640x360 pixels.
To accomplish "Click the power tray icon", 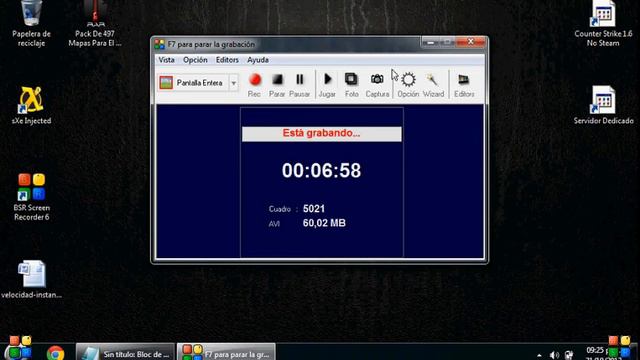I will pyautogui.click(x=569, y=355).
